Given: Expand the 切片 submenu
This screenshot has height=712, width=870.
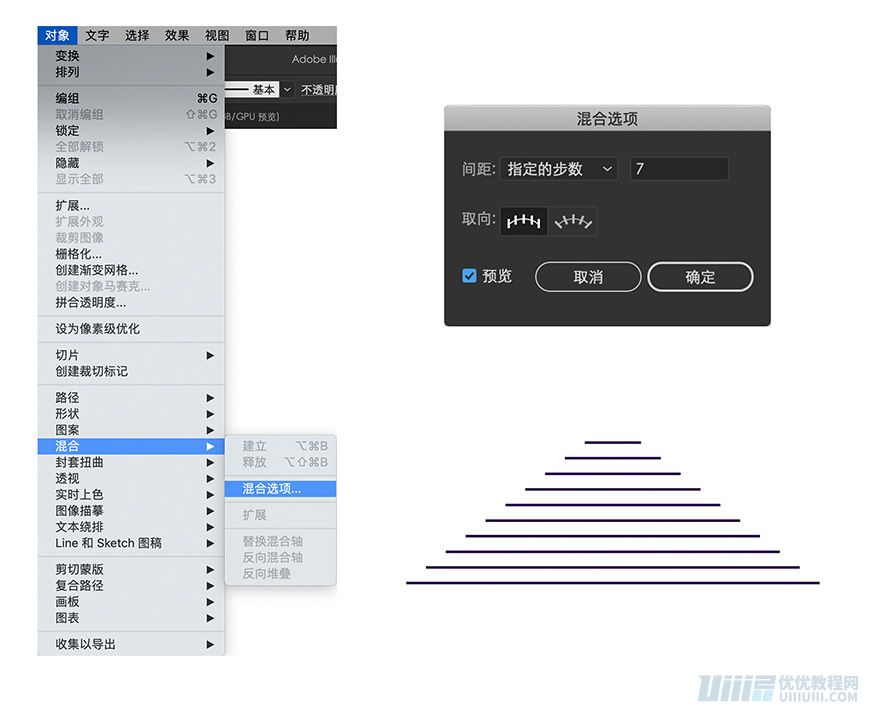Looking at the screenshot, I should click(131, 355).
